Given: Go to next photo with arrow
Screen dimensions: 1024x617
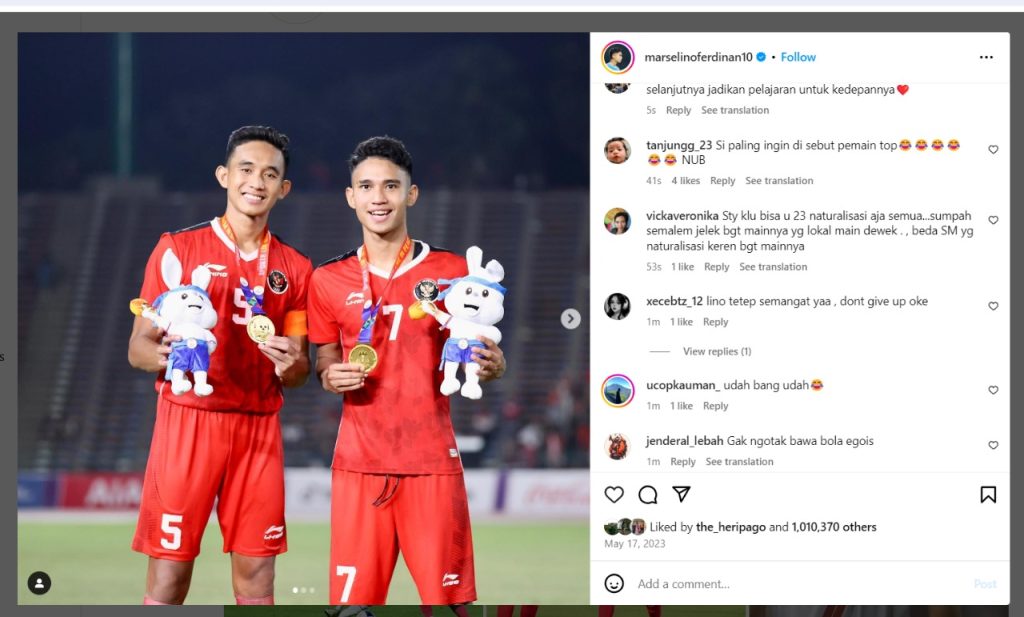Looking at the screenshot, I should click(570, 319).
